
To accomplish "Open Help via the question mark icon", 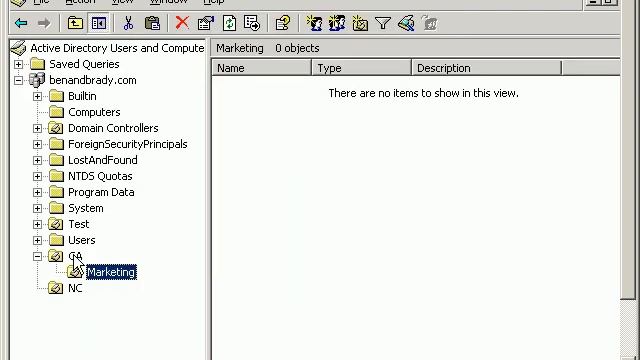I will (x=282, y=23).
